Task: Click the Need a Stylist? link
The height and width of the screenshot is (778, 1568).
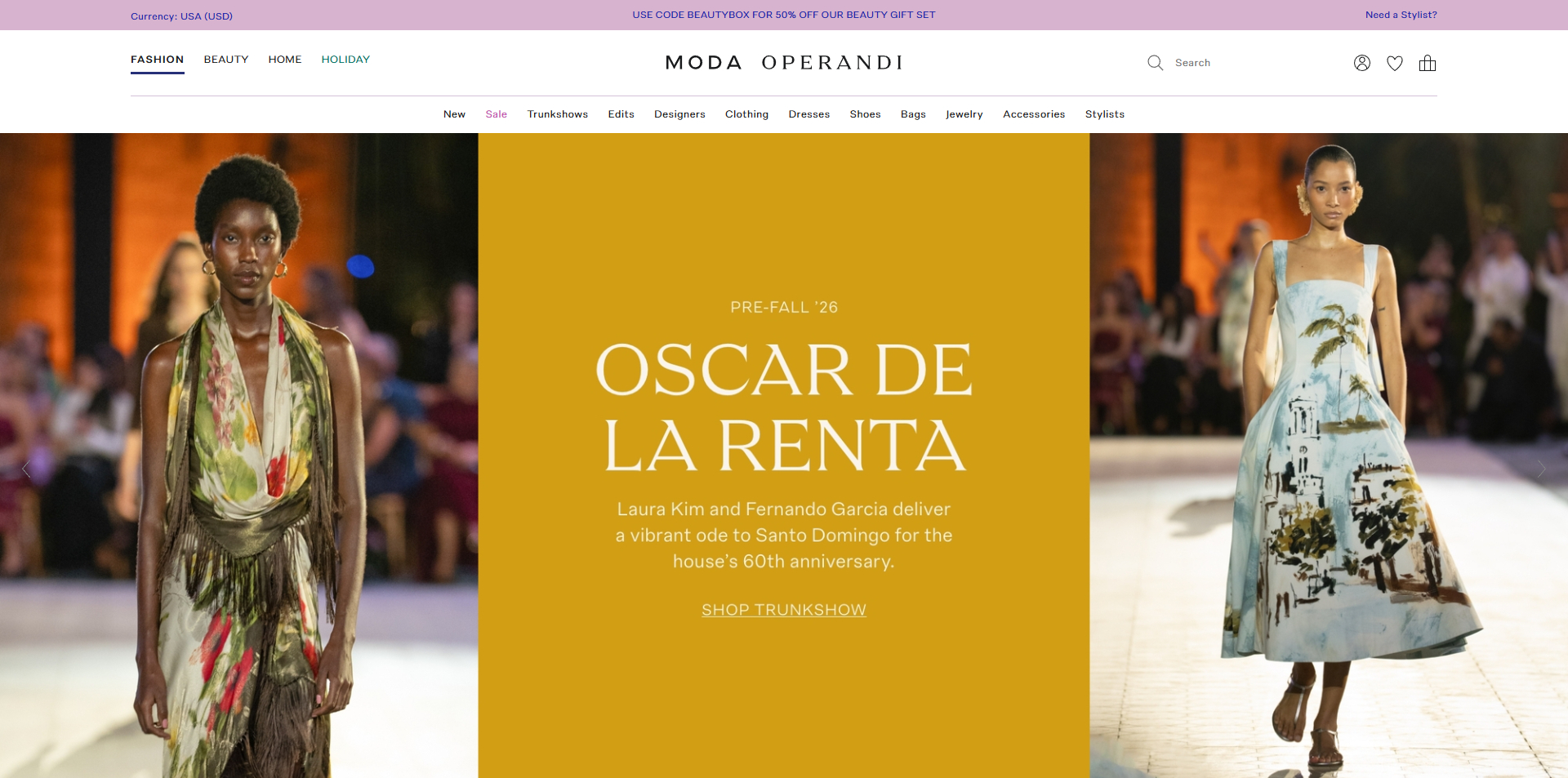Action: click(x=1401, y=15)
